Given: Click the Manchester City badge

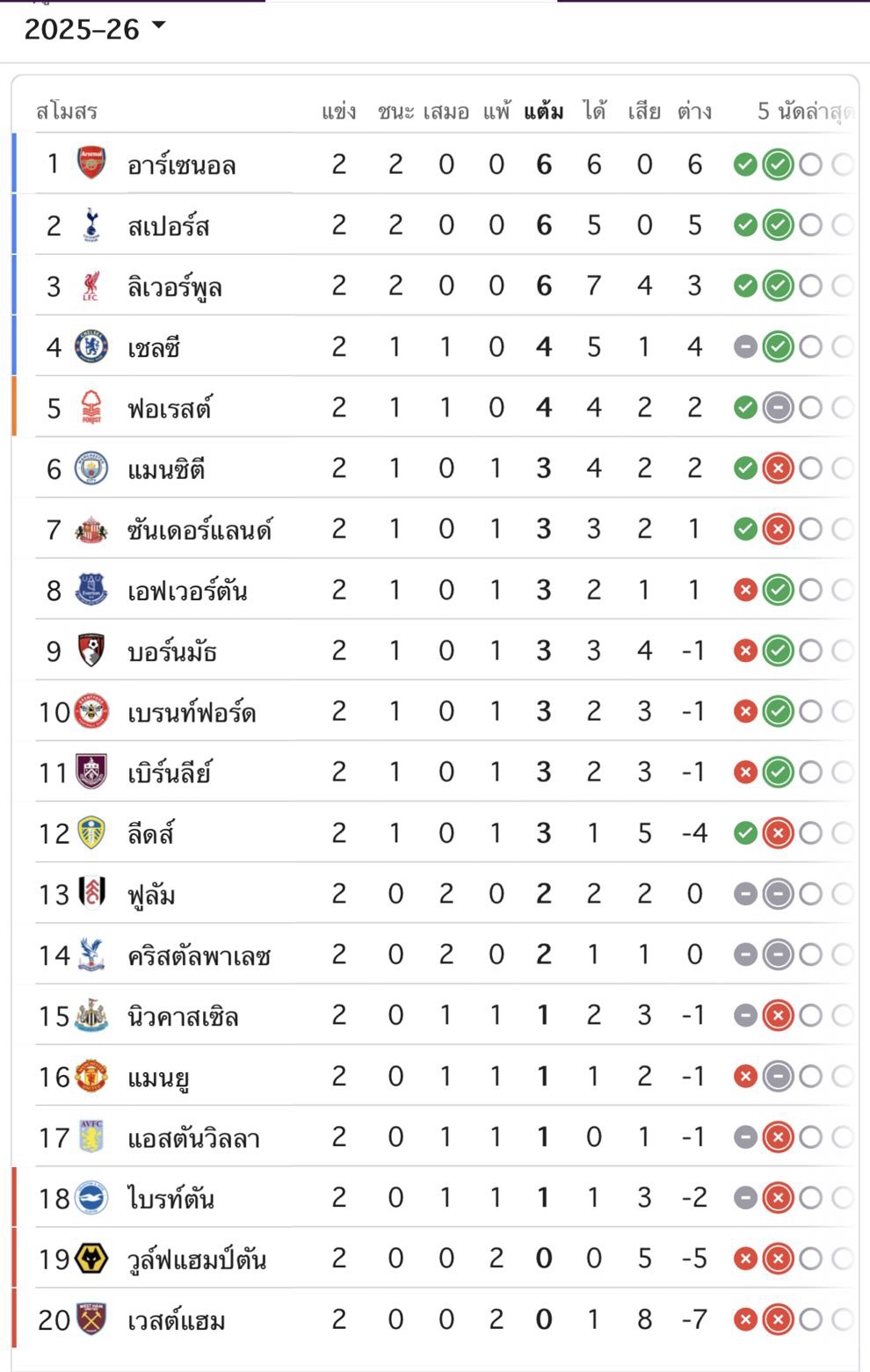Looking at the screenshot, I should 91,468.
